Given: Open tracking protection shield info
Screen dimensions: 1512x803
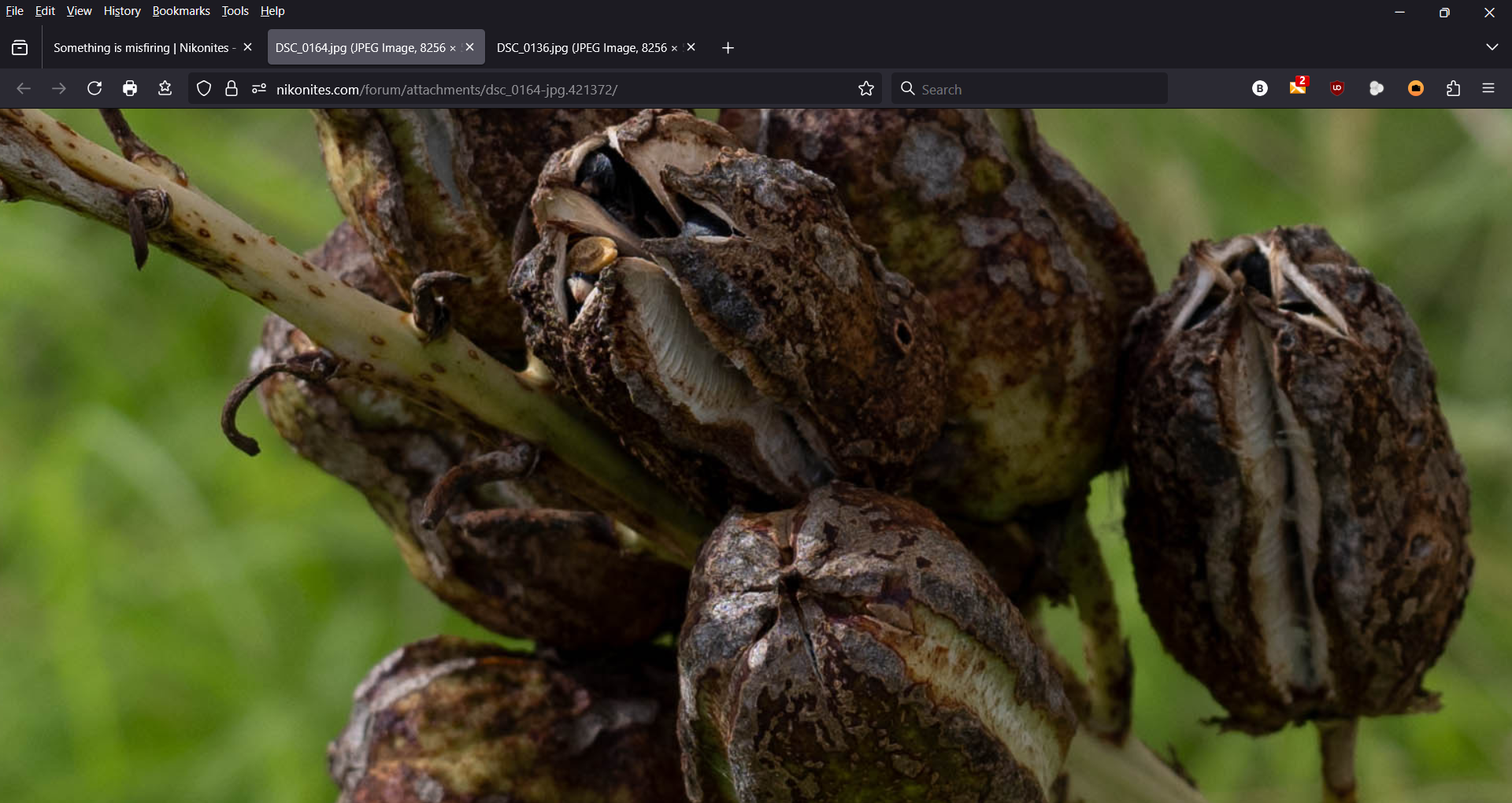Looking at the screenshot, I should point(204,89).
